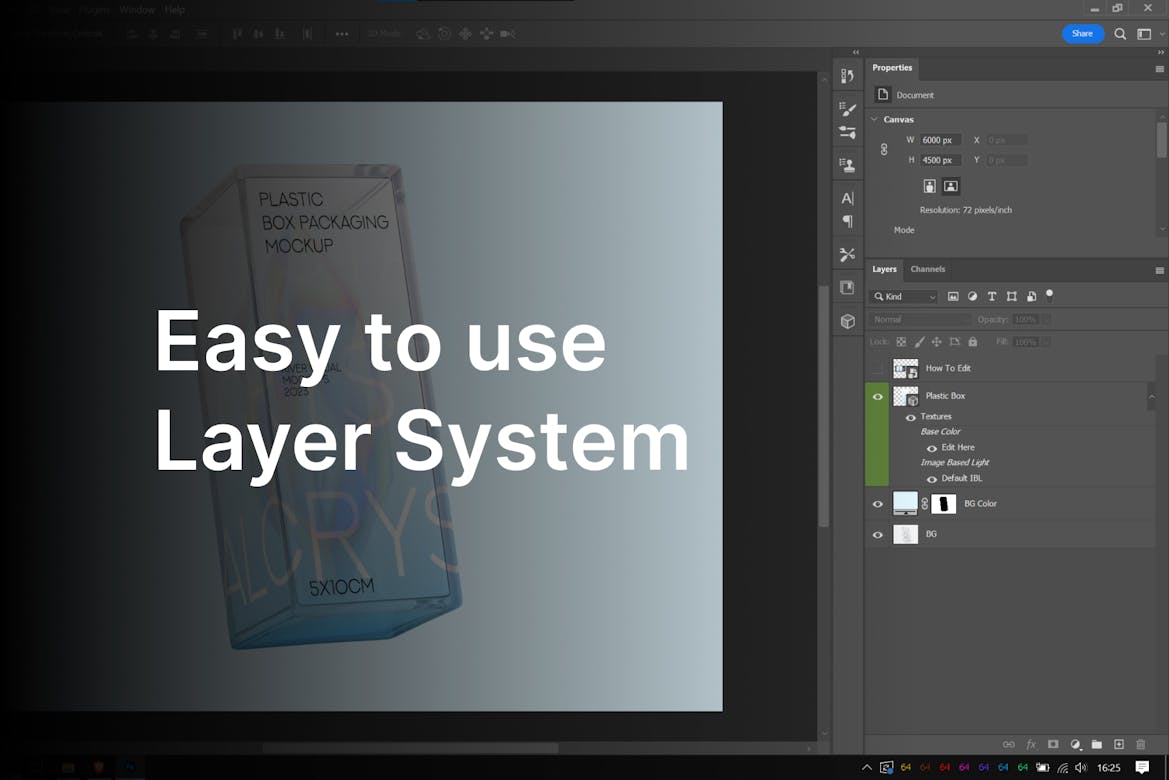Toggle visibility of the Plastic Box layer
The image size is (1169, 780).
878,397
